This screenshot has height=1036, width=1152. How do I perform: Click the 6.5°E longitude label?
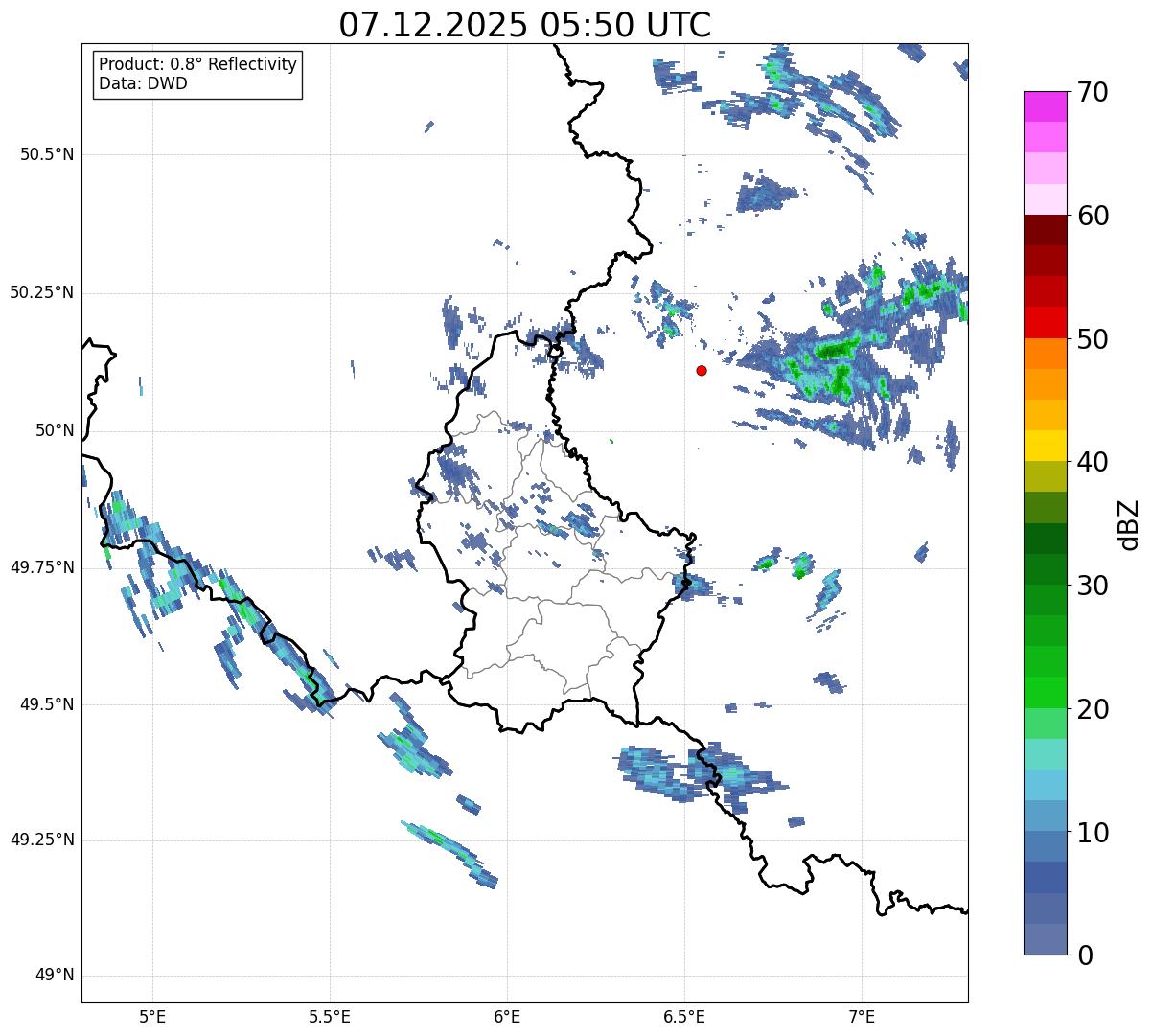684,1016
